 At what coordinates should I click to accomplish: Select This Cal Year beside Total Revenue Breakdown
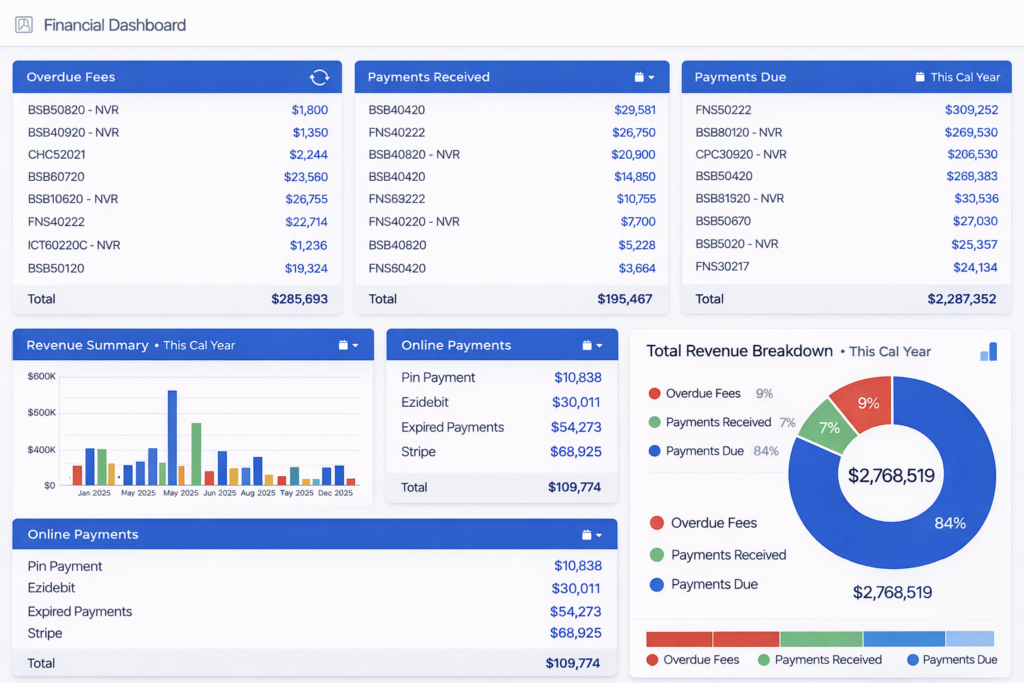(890, 352)
